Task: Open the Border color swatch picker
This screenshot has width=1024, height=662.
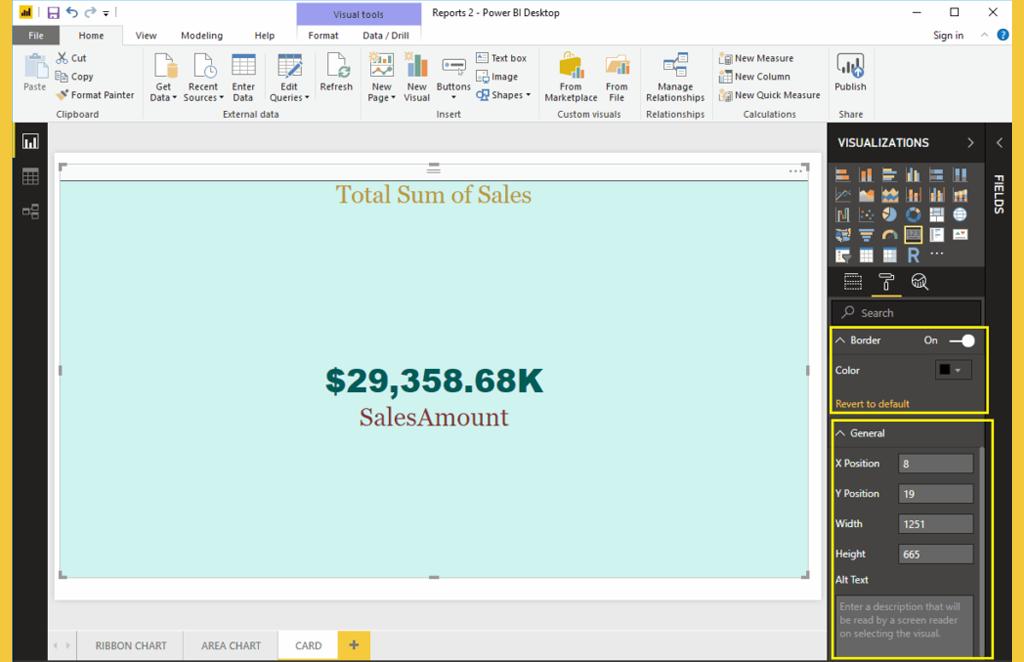Action: tap(953, 370)
